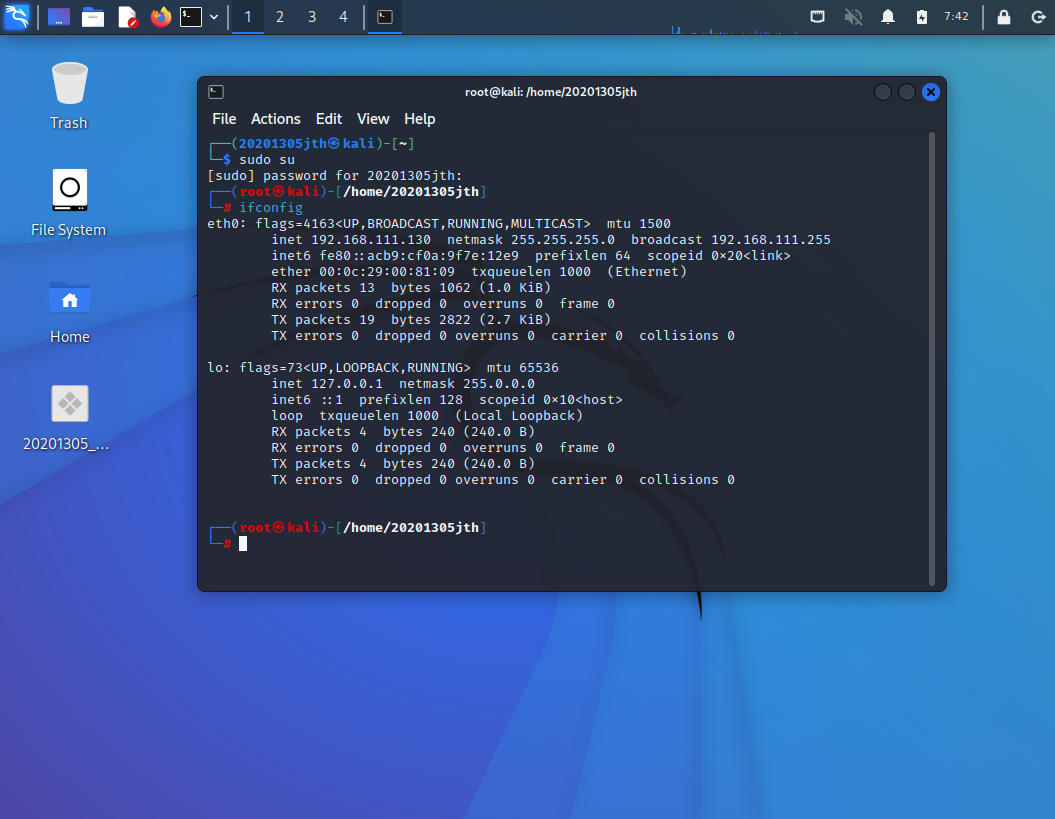Switch to workspace 2
The height and width of the screenshot is (819, 1055).
click(280, 17)
